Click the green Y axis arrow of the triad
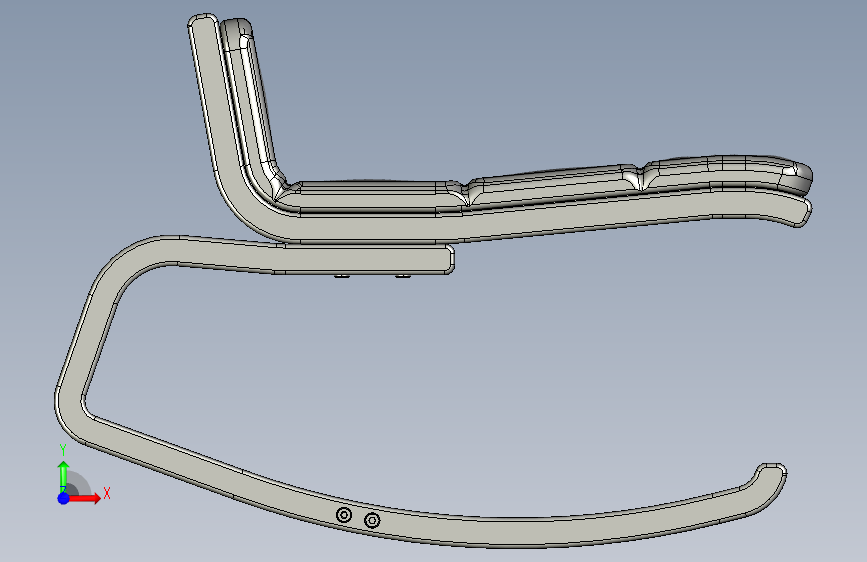867x562 pixels. pos(63,476)
